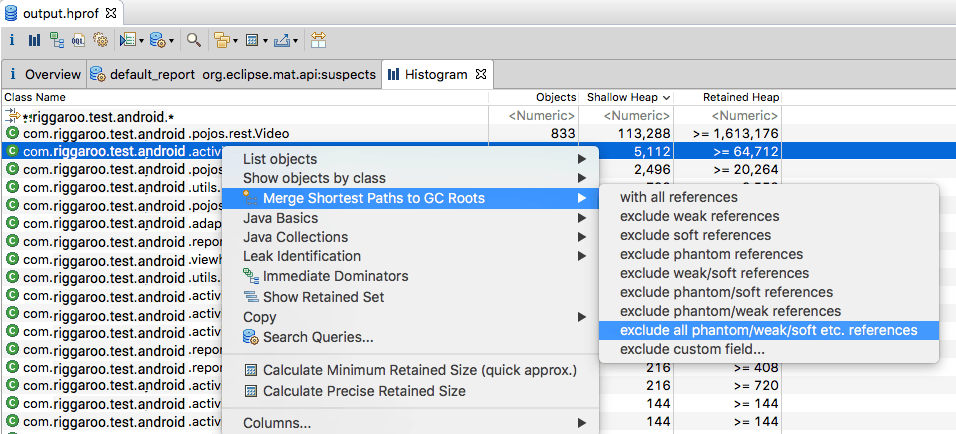Screen dimensions: 956x434
Task: Open the heap dump Overview info icon
Action: (x=12, y=40)
